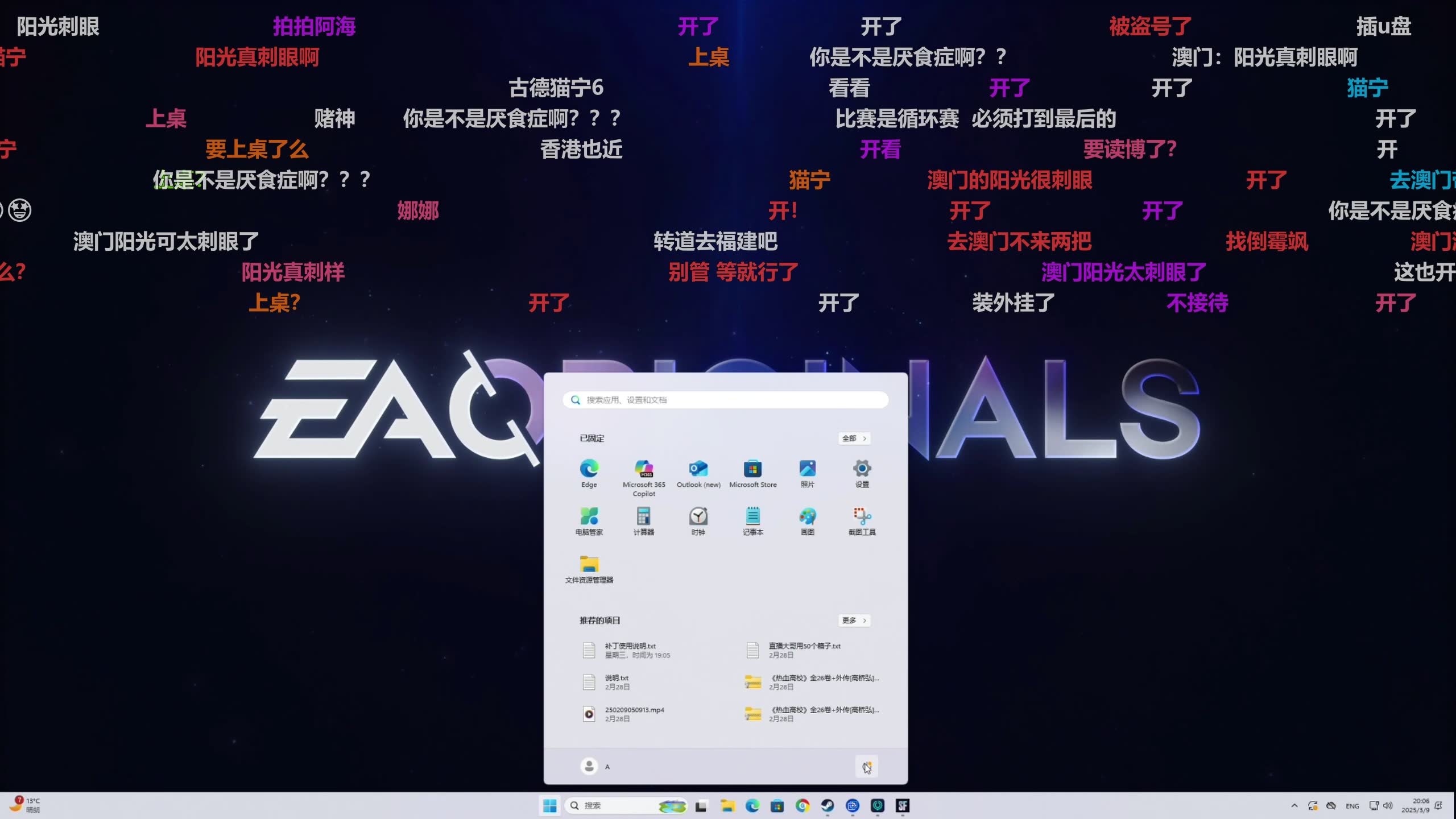Open Edge browser from taskbar

tap(752, 805)
